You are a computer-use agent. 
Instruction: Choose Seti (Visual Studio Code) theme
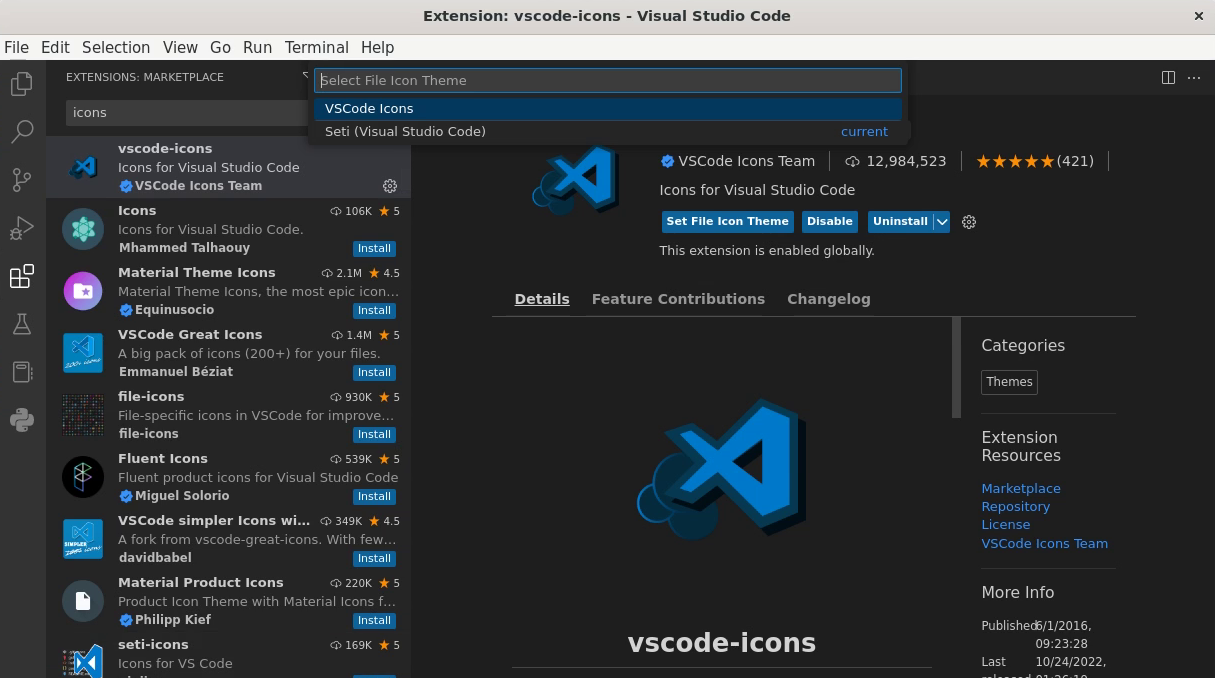pos(608,131)
